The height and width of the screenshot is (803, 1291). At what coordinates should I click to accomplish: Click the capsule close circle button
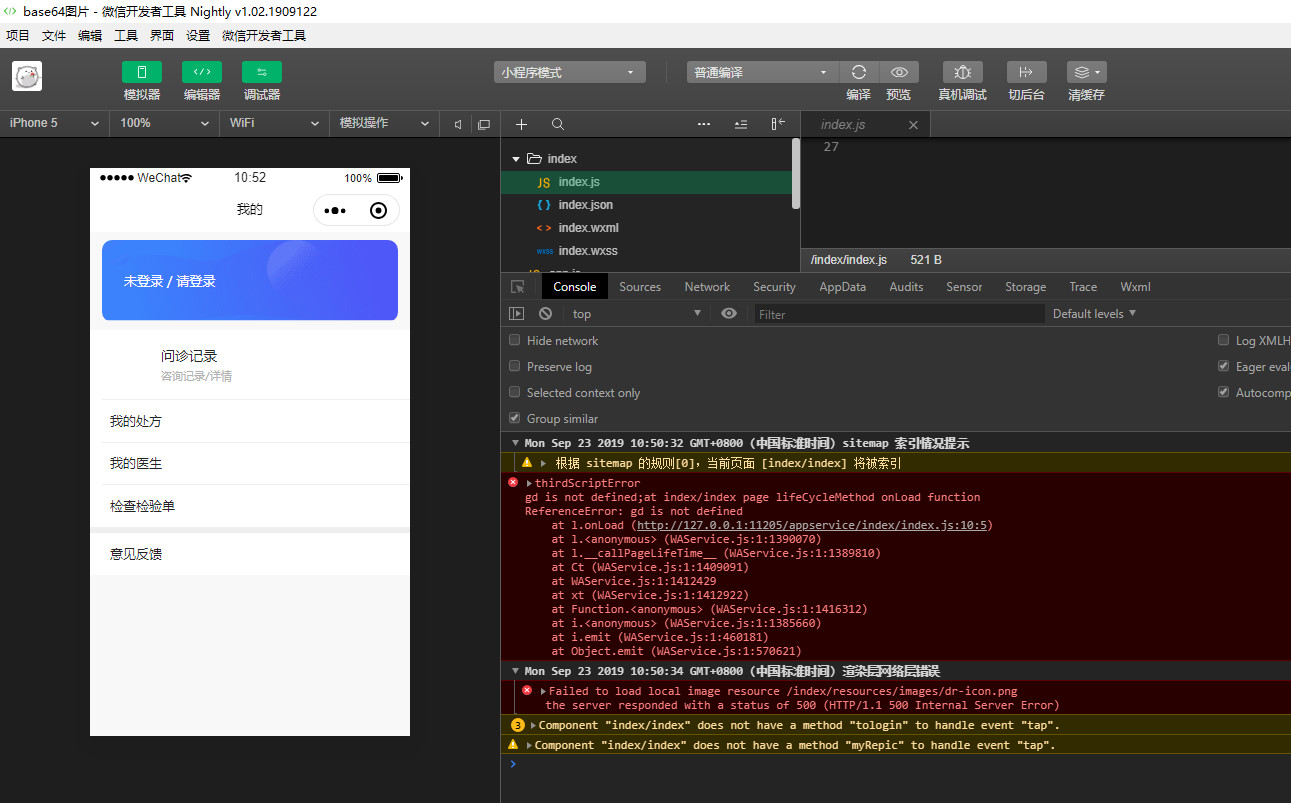(x=378, y=210)
